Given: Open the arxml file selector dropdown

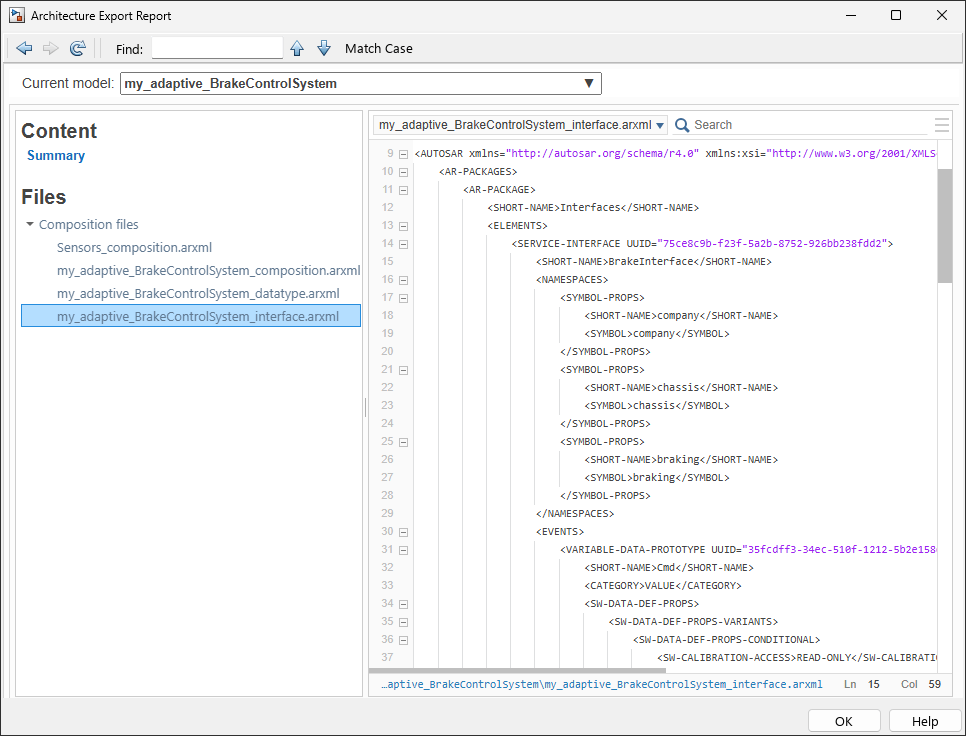Looking at the screenshot, I should 520,125.
